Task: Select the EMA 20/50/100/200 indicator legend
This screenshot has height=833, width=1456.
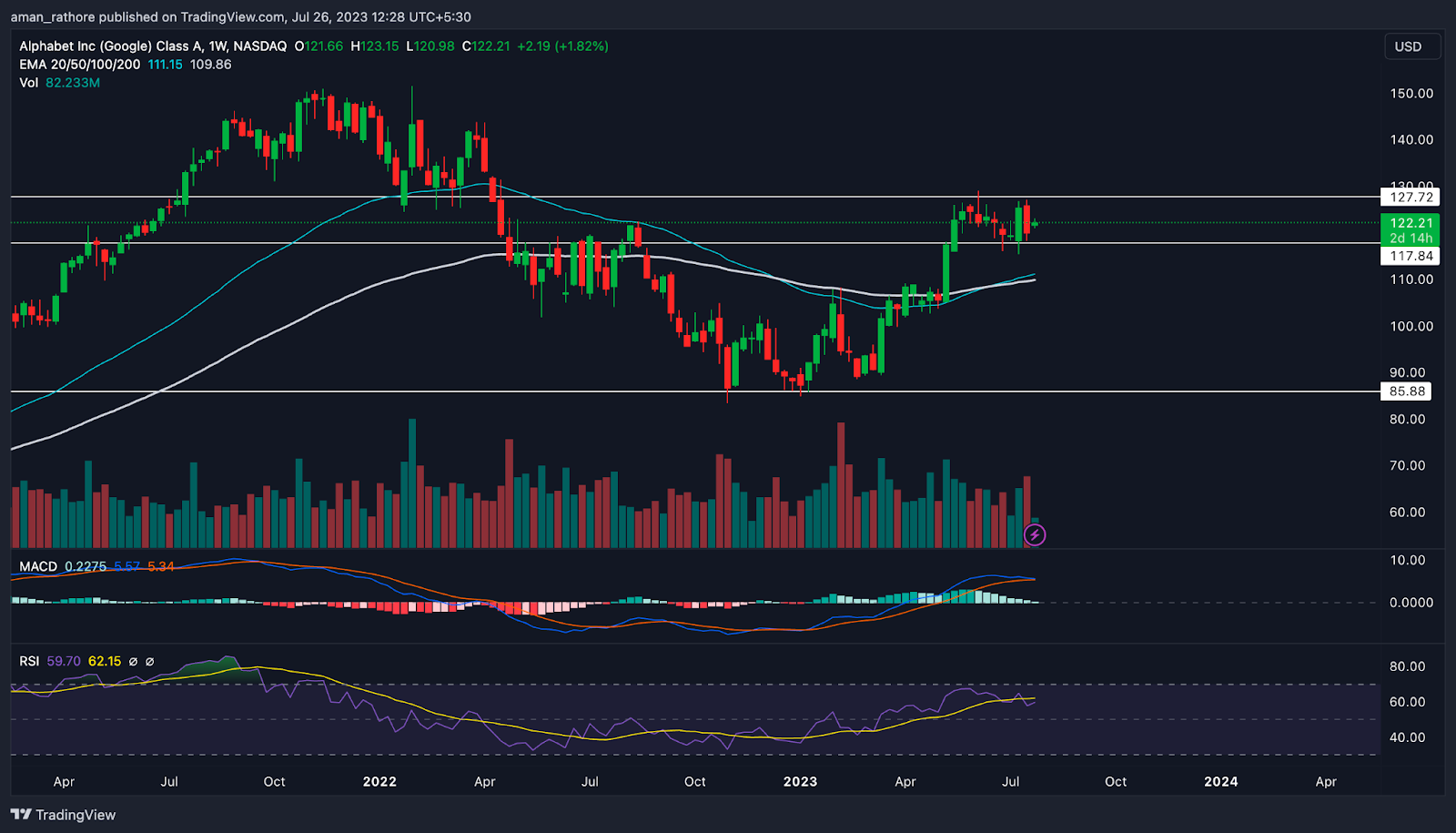Action: pyautogui.click(x=80, y=64)
